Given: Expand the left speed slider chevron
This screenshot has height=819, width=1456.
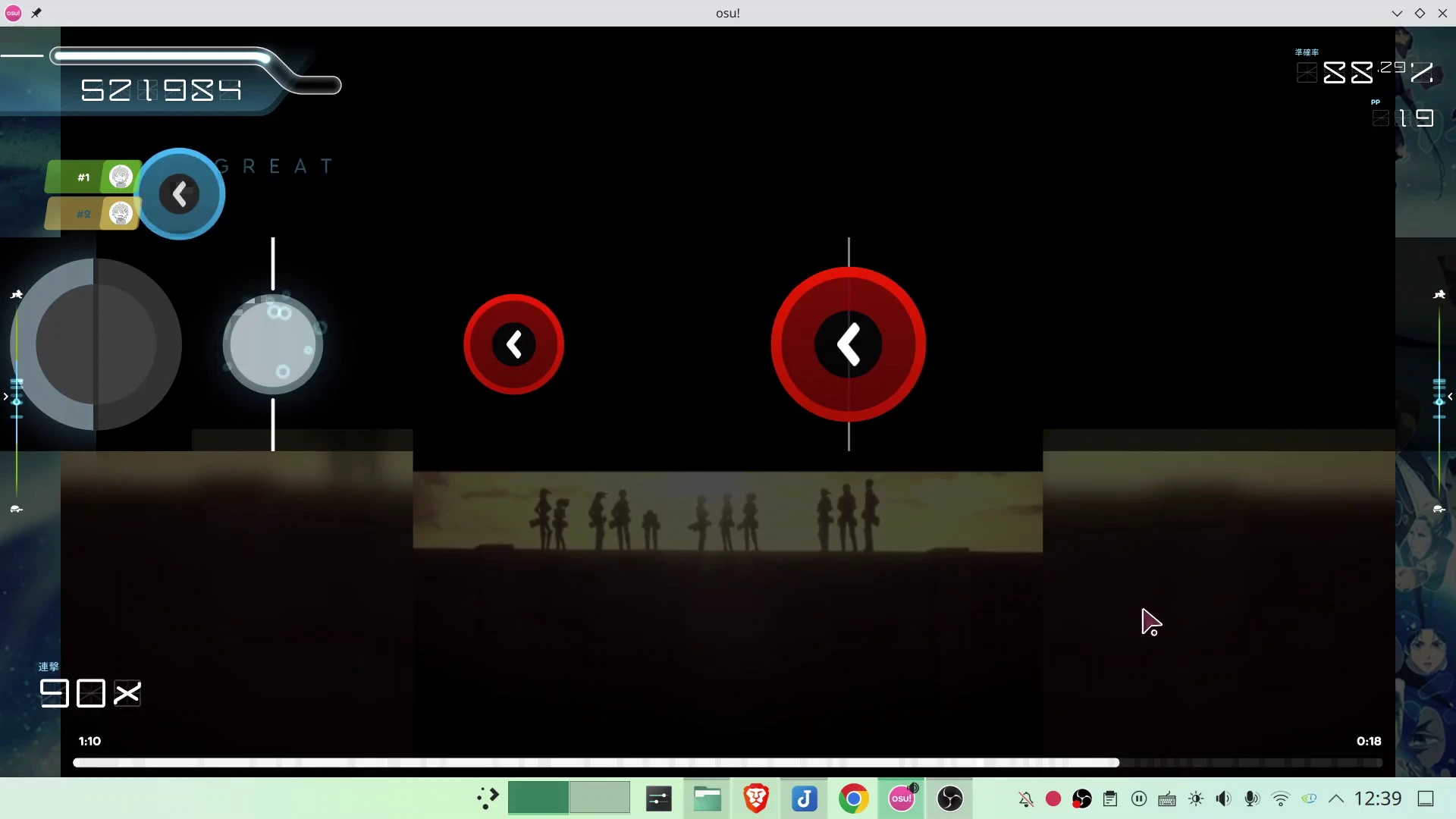Looking at the screenshot, I should pos(6,397).
